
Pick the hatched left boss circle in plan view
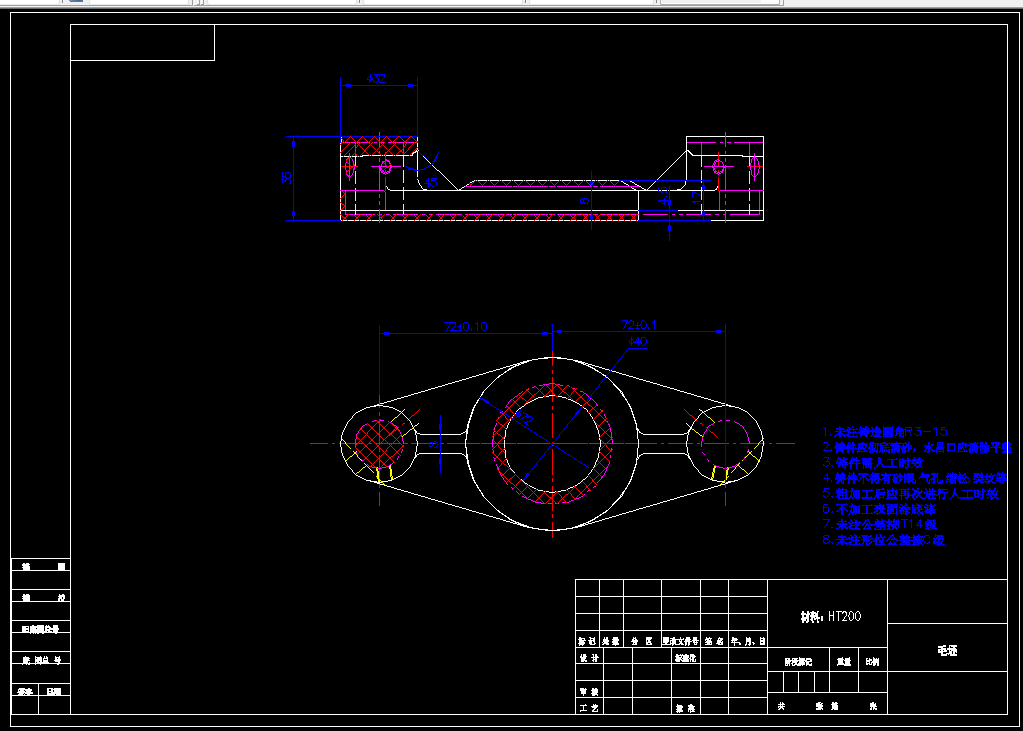click(x=379, y=443)
